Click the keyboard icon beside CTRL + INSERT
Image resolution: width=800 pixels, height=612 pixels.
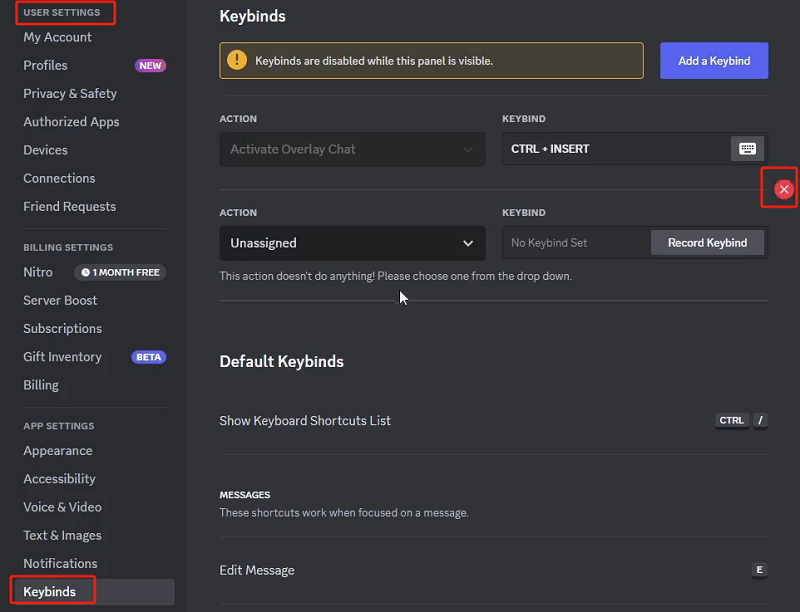click(747, 149)
